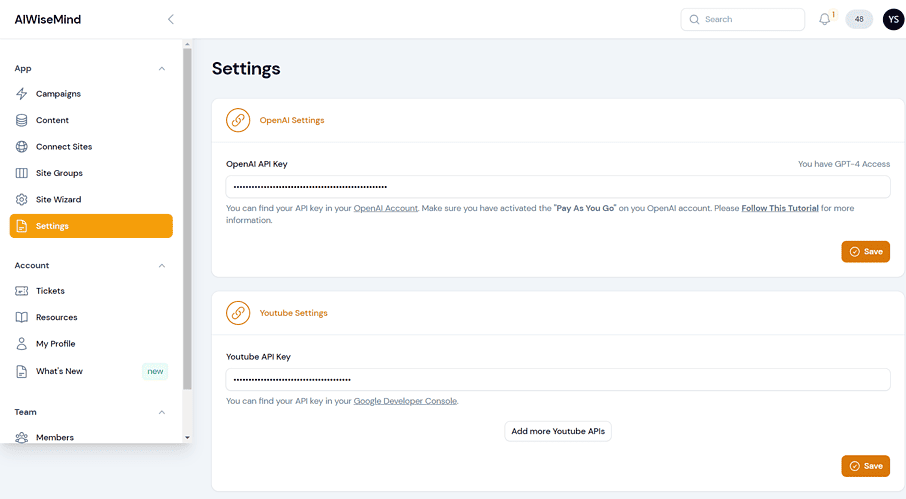Image resolution: width=906 pixels, height=499 pixels.
Task: Go to the Content page
Action: click(91, 120)
